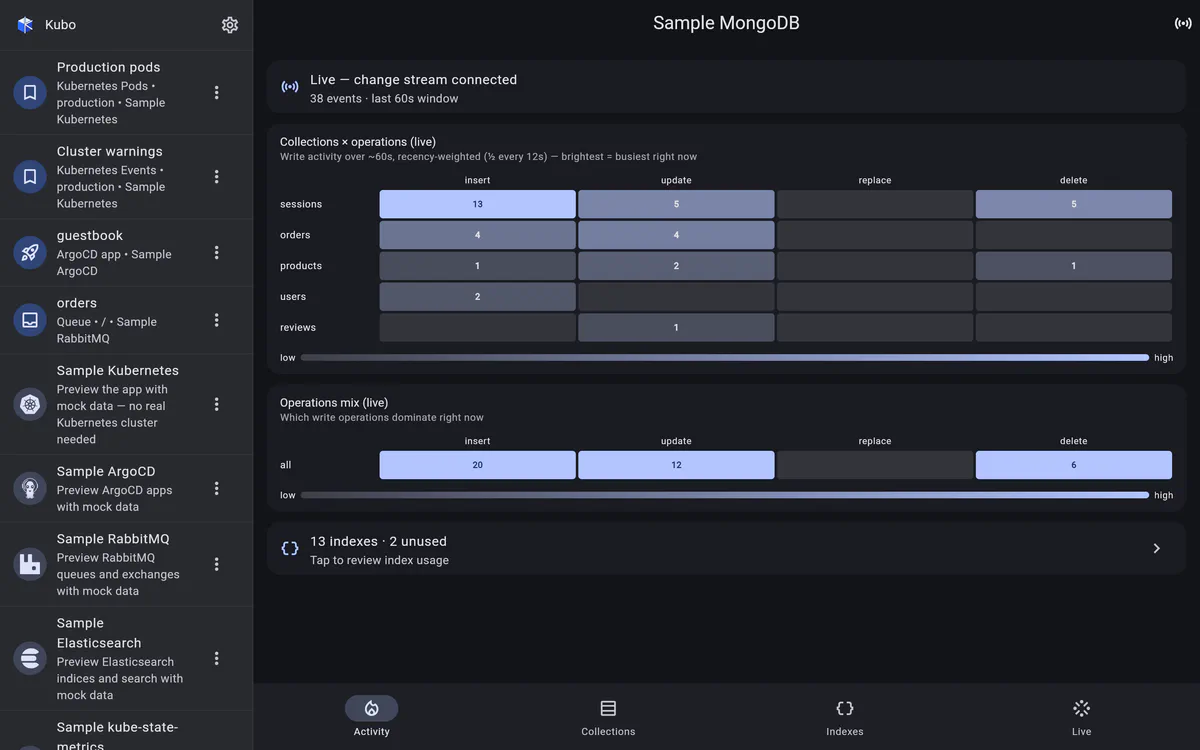Open more options for guestbook
The height and width of the screenshot is (750, 1200).
coord(216,252)
